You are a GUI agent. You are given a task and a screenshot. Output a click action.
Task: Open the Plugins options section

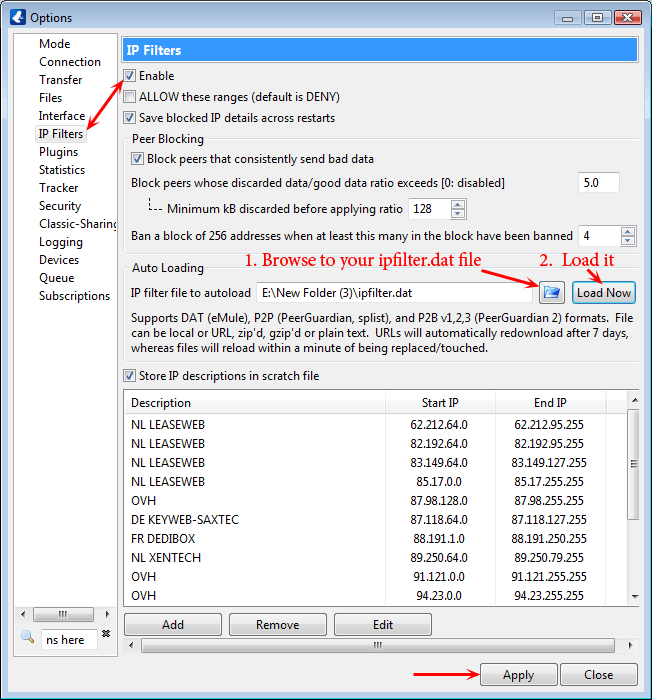[58, 152]
